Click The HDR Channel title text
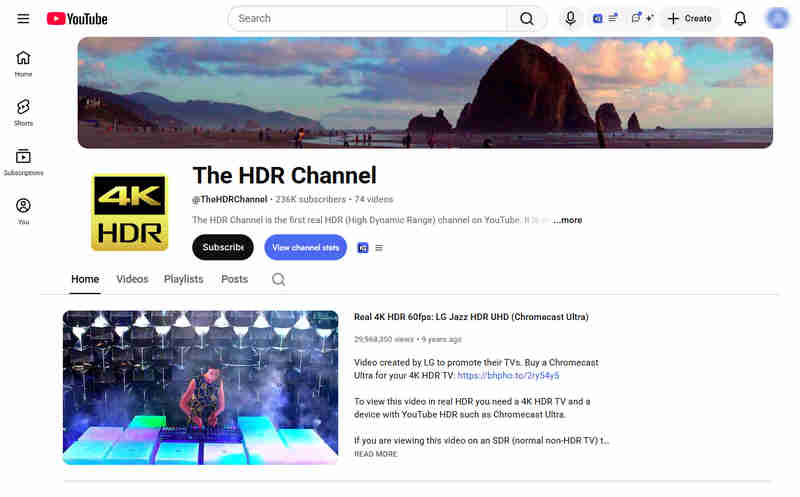 (x=285, y=176)
